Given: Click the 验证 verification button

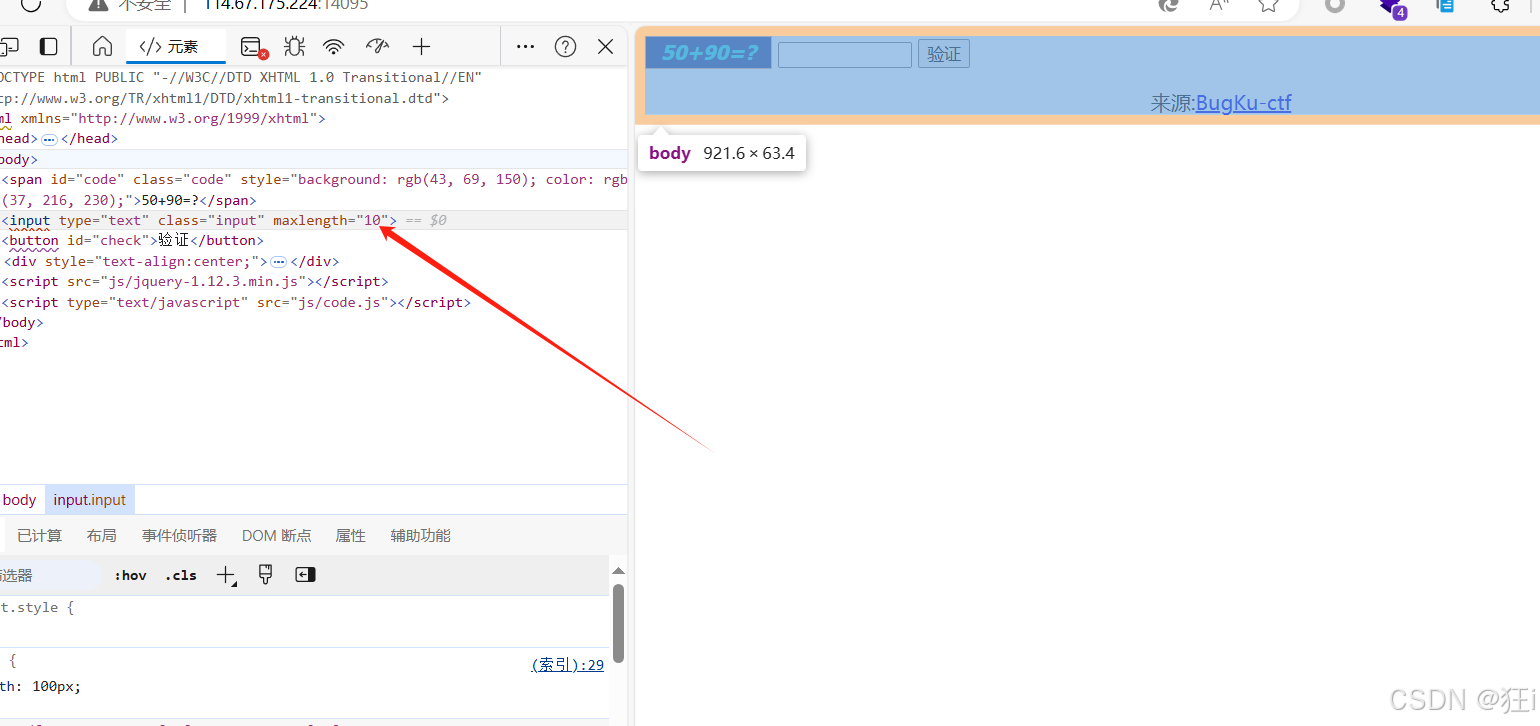Looking at the screenshot, I should 943,53.
